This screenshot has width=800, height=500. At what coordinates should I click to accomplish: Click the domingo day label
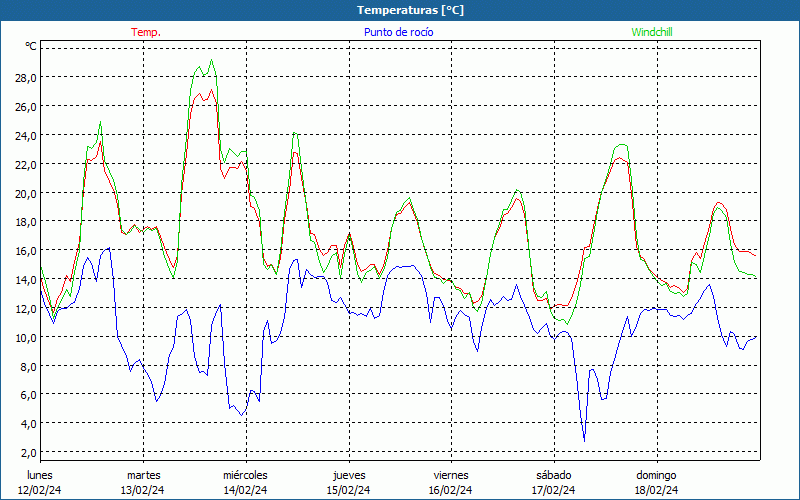656,475
